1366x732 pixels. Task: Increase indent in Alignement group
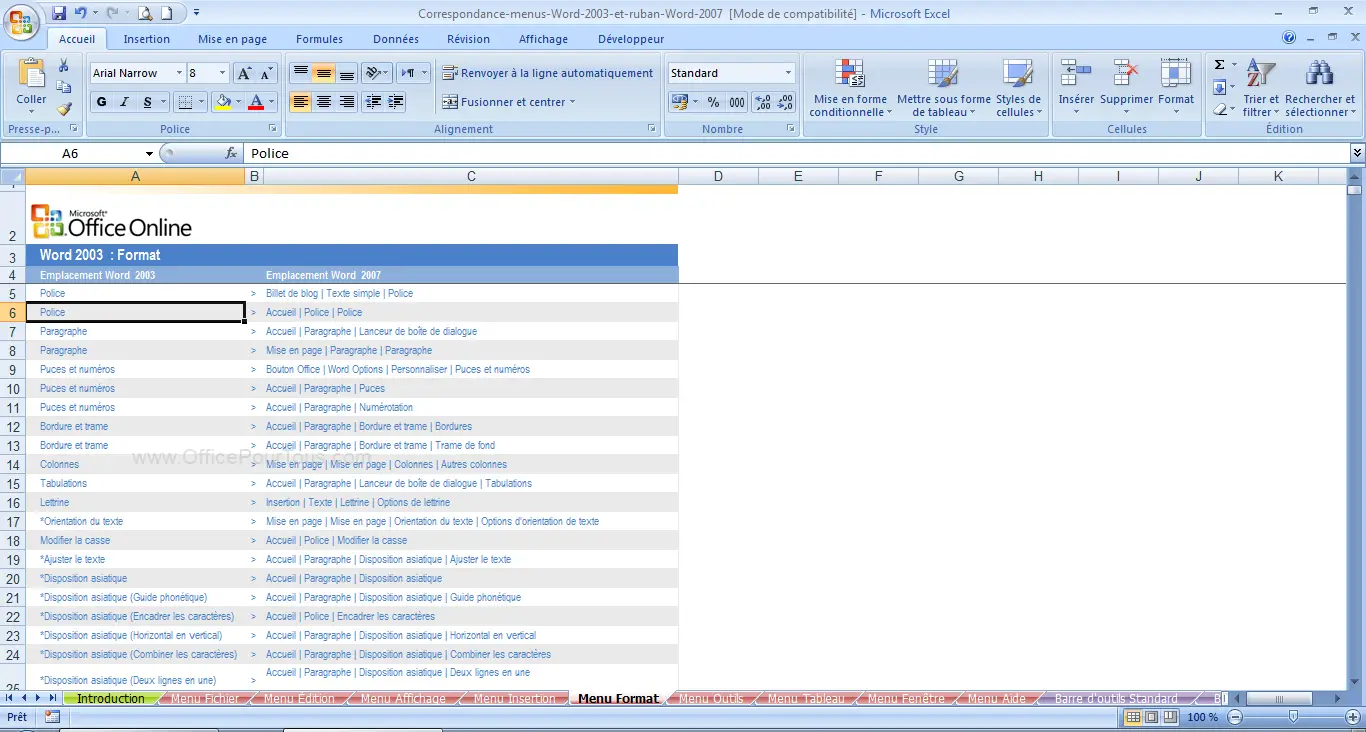coord(396,102)
